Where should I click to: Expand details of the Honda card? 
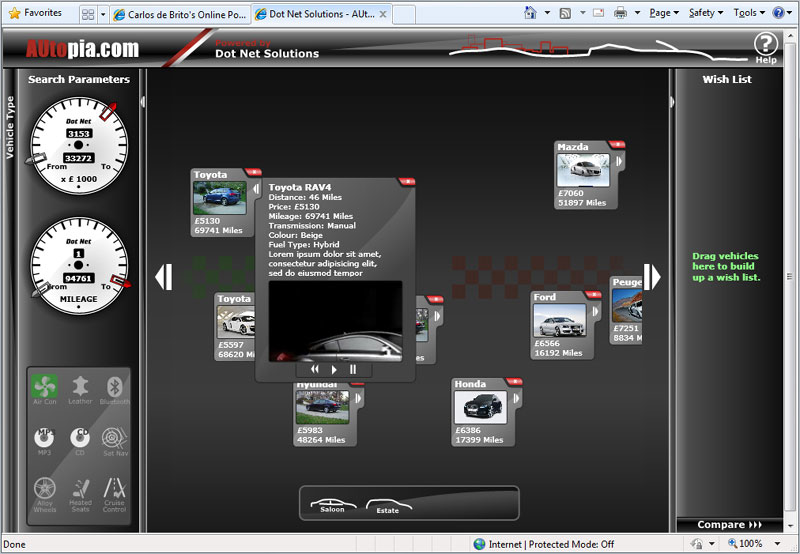pos(516,398)
